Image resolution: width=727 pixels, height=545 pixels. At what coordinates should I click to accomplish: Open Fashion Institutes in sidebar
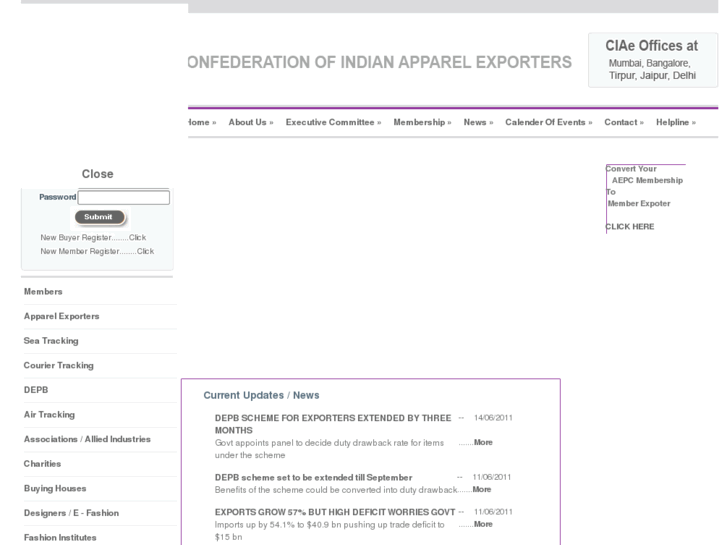tap(60, 538)
